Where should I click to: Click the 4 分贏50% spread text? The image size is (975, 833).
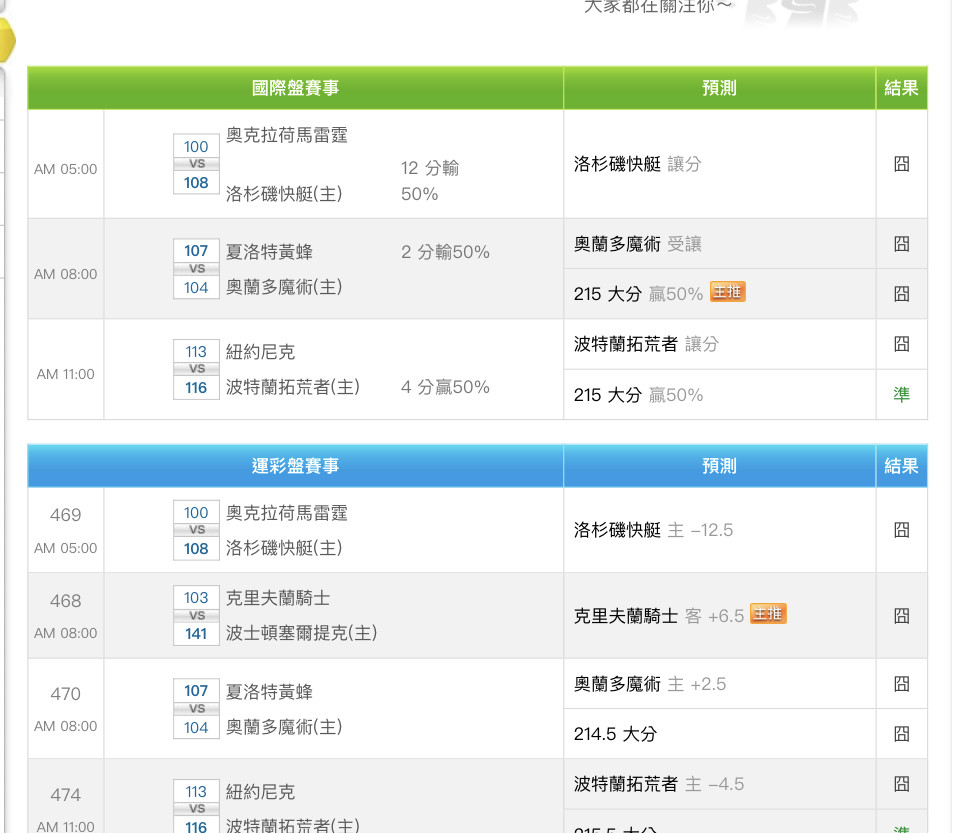click(x=445, y=387)
